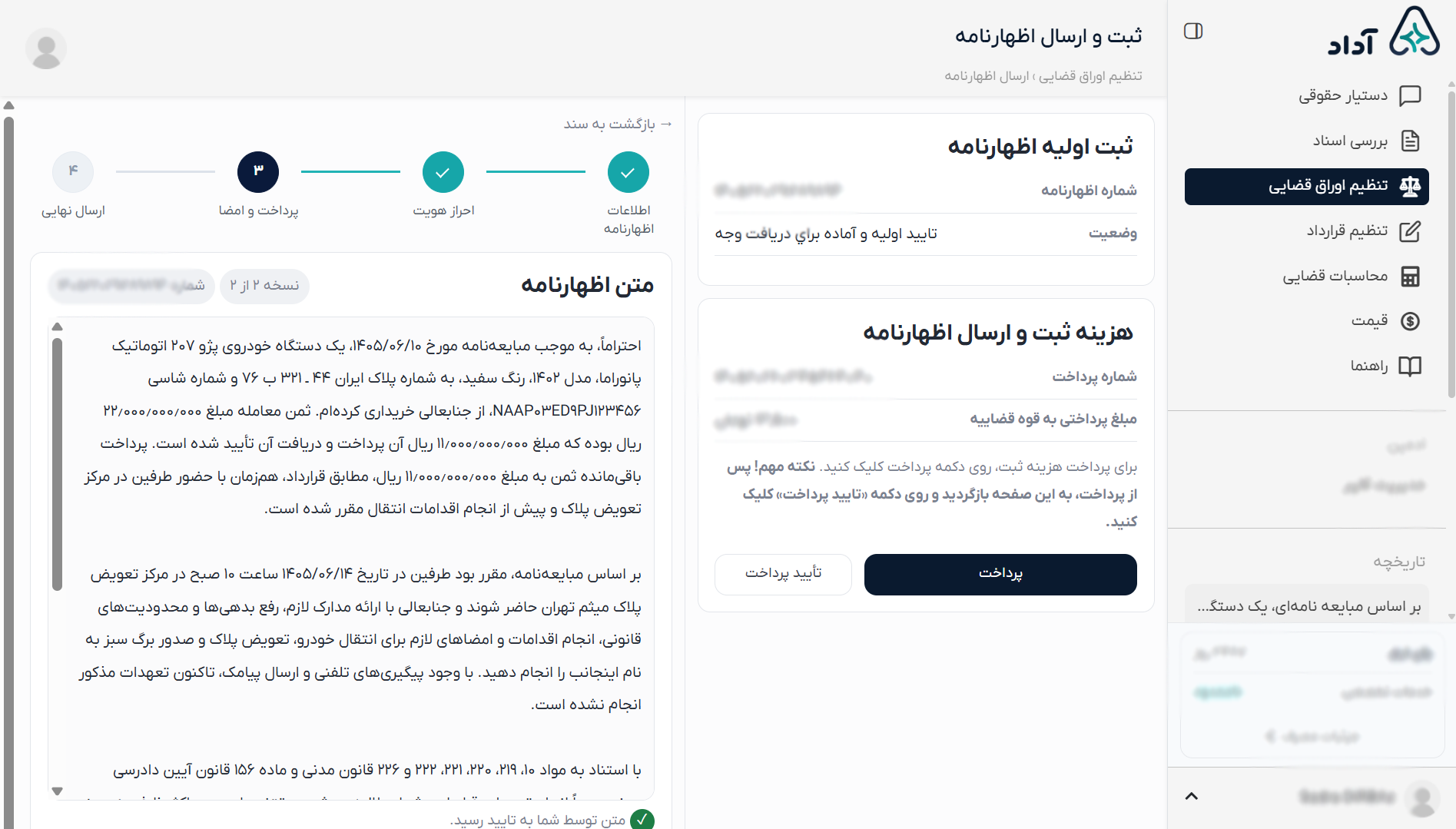The width and height of the screenshot is (1456, 829).
Task: Go to completed step احراز هویت
Action: point(443,173)
